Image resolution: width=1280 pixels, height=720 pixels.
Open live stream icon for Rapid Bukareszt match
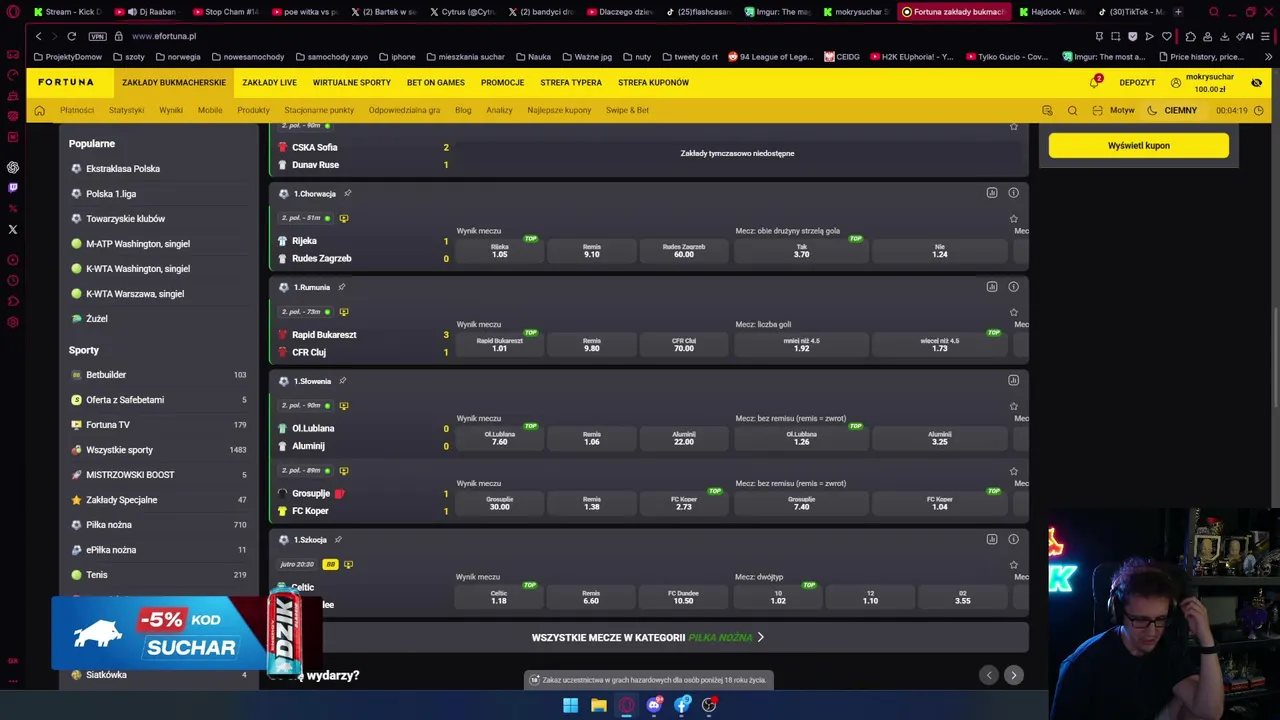pyautogui.click(x=344, y=312)
